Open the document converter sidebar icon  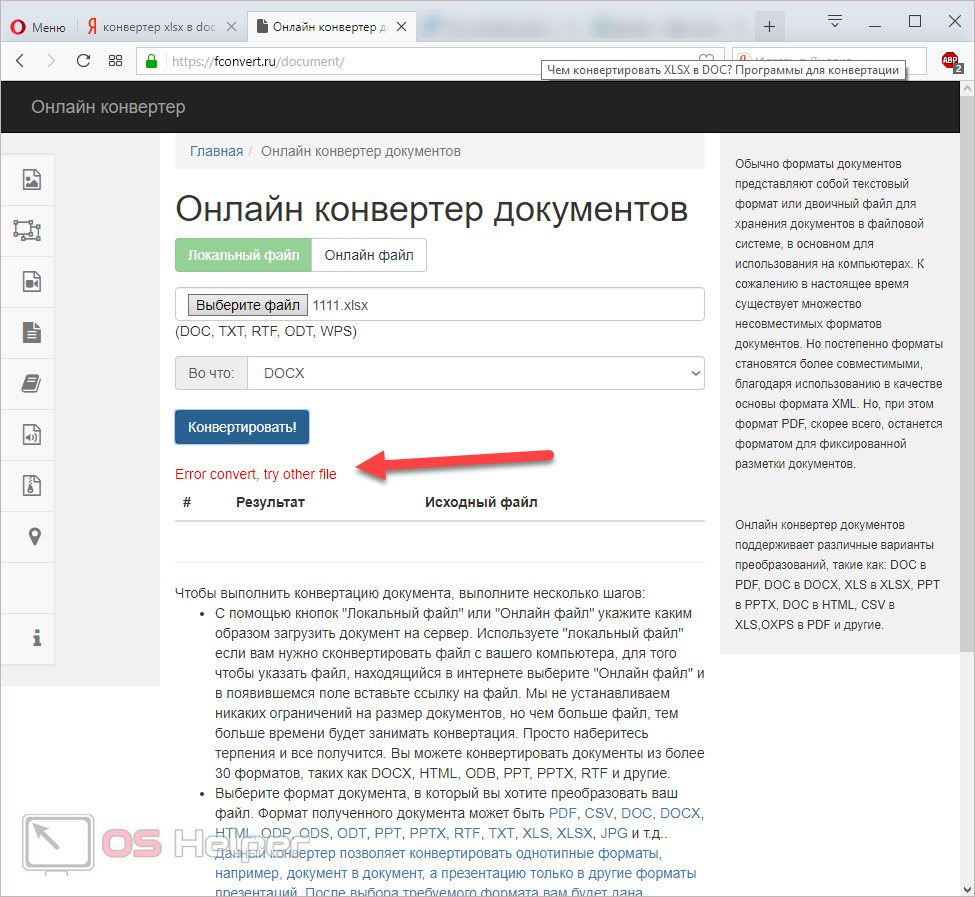click(x=32, y=332)
